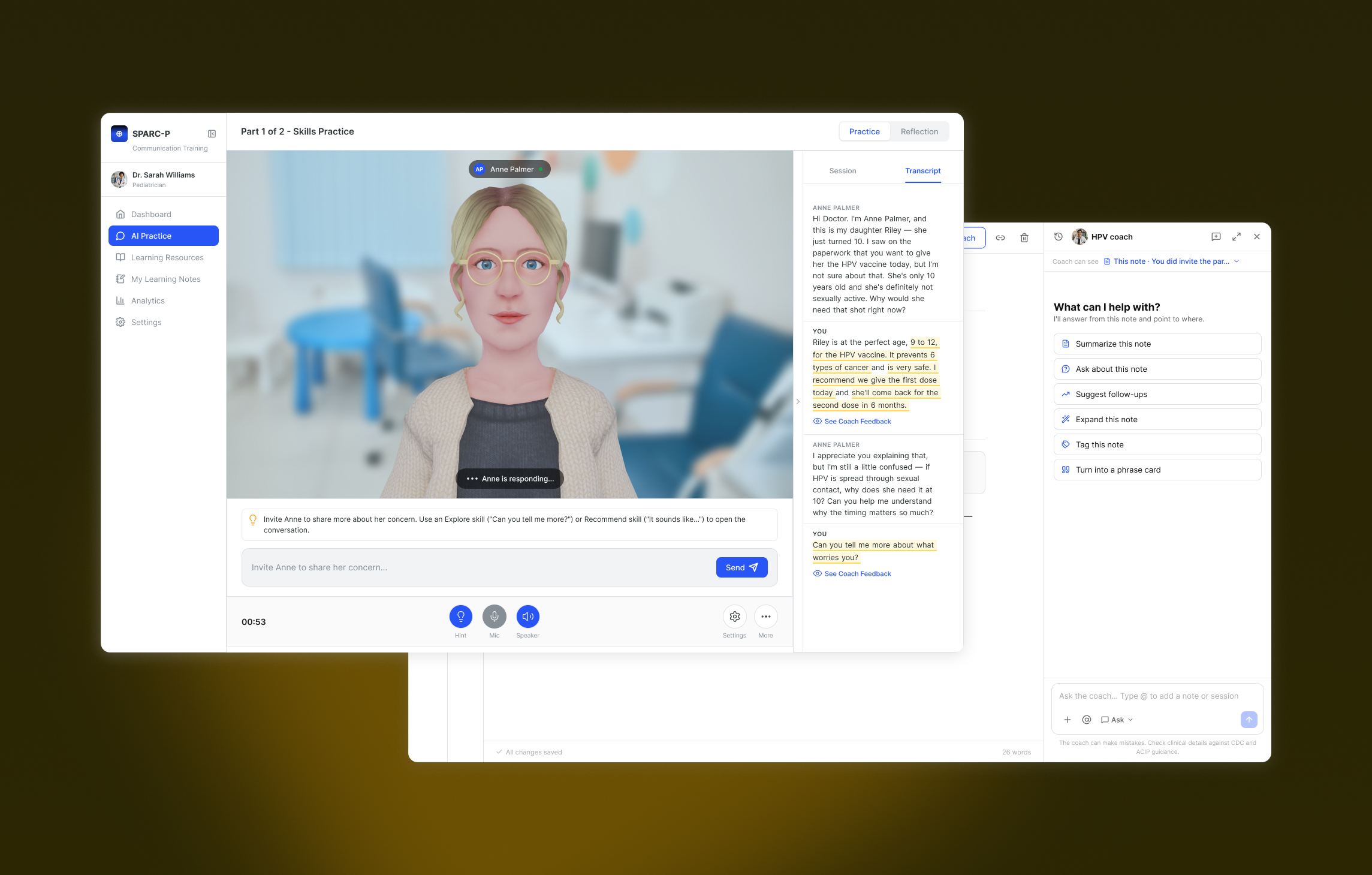Start new chat in HPV coach panel

[1216, 237]
